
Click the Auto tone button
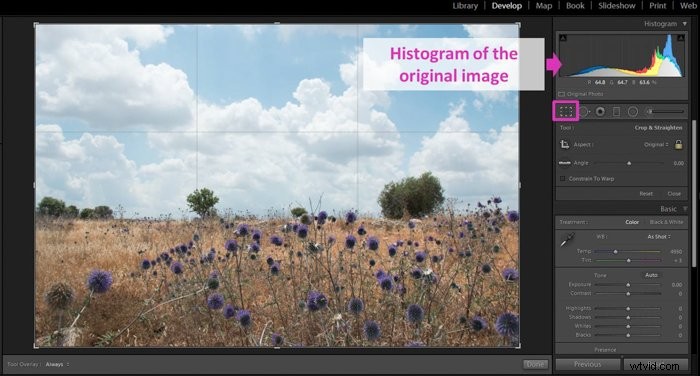point(651,275)
